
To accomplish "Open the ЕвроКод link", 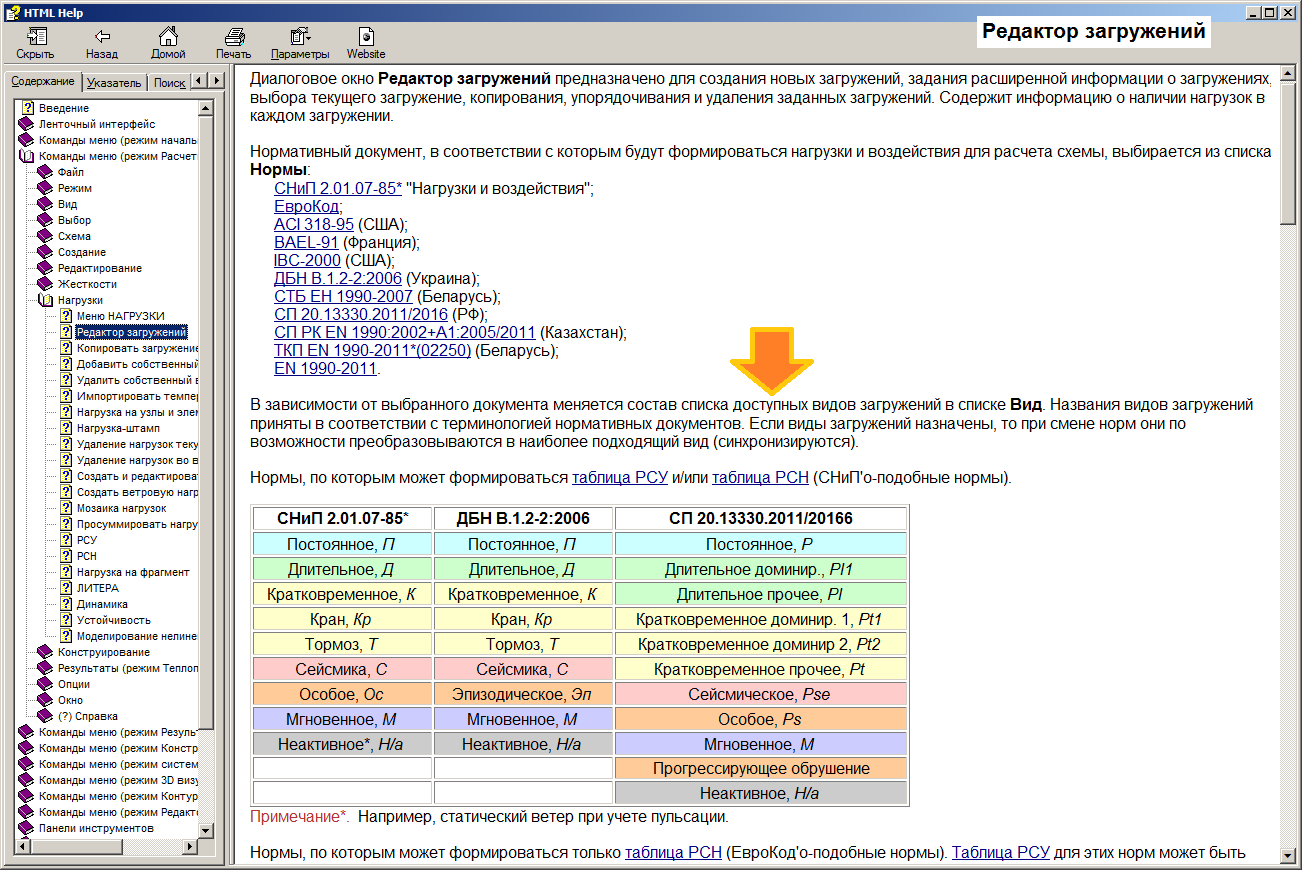I will click(307, 206).
